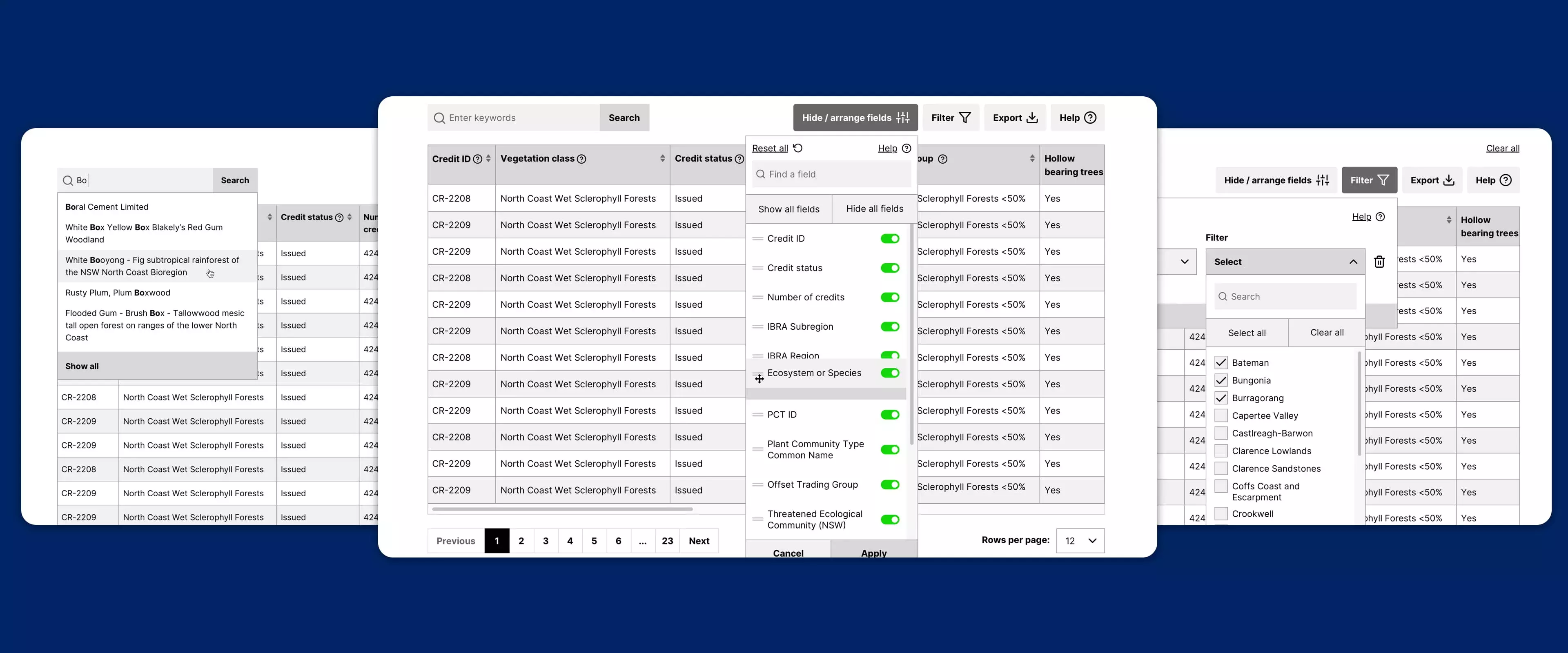Screen dimensions: 1568x653
Task: Click sort arrows on Vegetation class column
Action: 662,158
